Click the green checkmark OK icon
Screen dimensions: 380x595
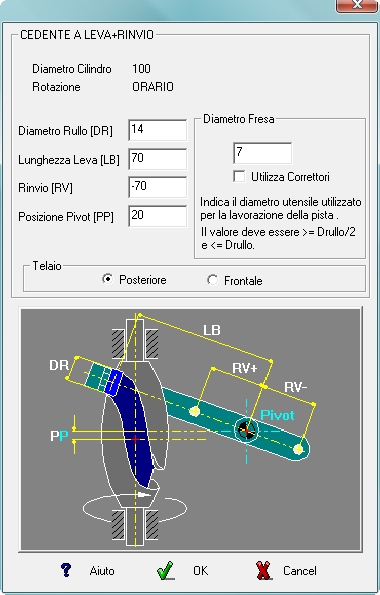[x=166, y=570]
